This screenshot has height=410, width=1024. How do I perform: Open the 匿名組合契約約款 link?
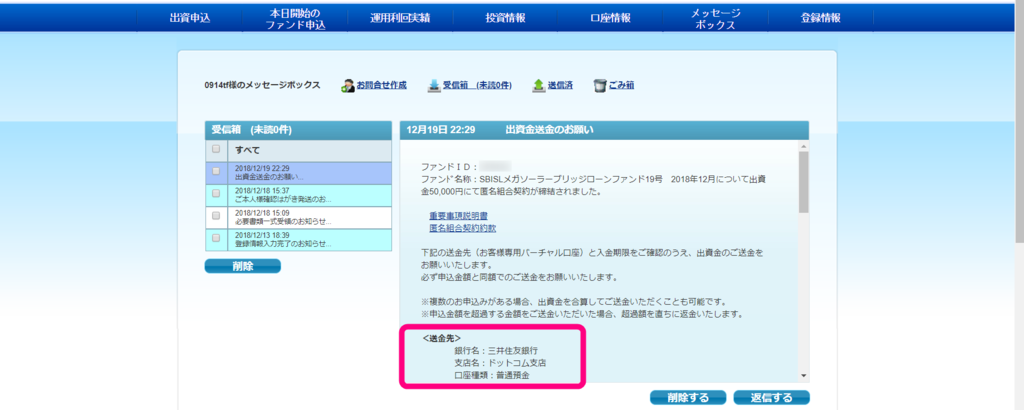462,228
